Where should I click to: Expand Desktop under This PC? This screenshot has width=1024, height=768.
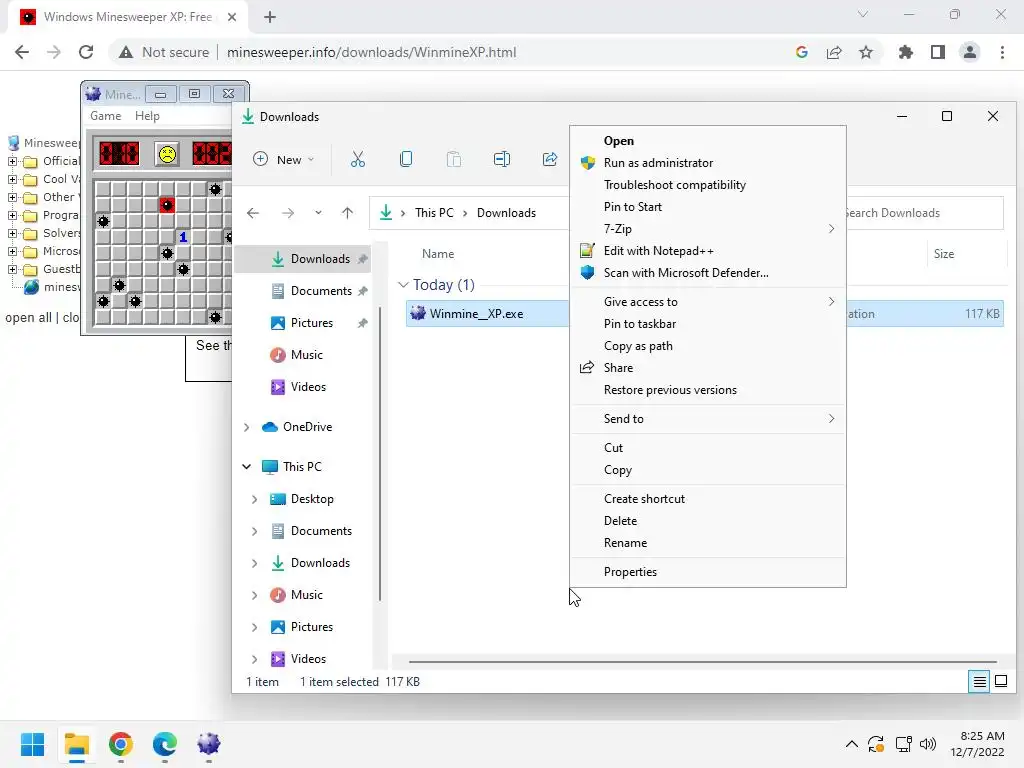pos(254,499)
